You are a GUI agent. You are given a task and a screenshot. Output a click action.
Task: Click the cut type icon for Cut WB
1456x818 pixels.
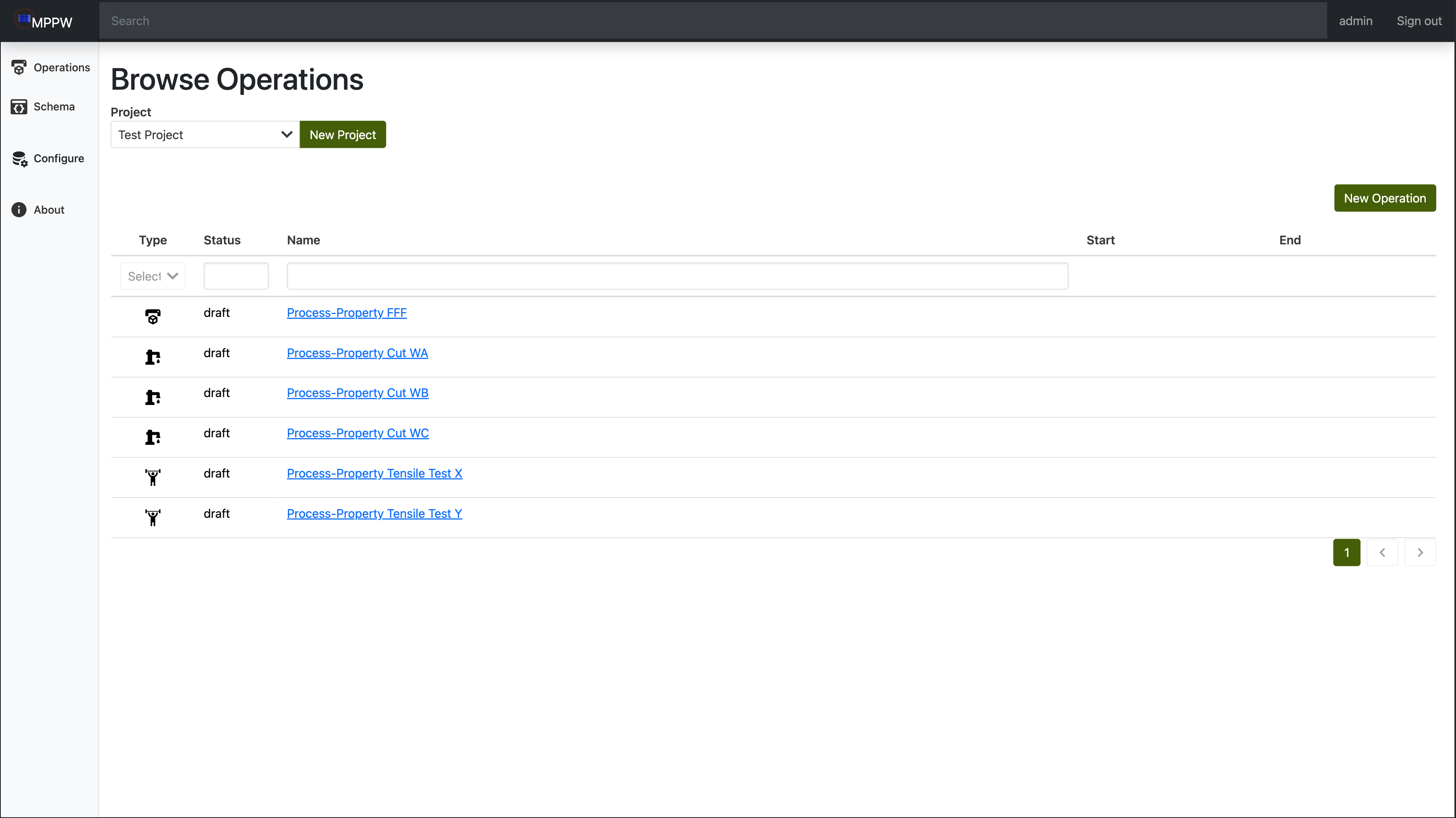(153, 397)
